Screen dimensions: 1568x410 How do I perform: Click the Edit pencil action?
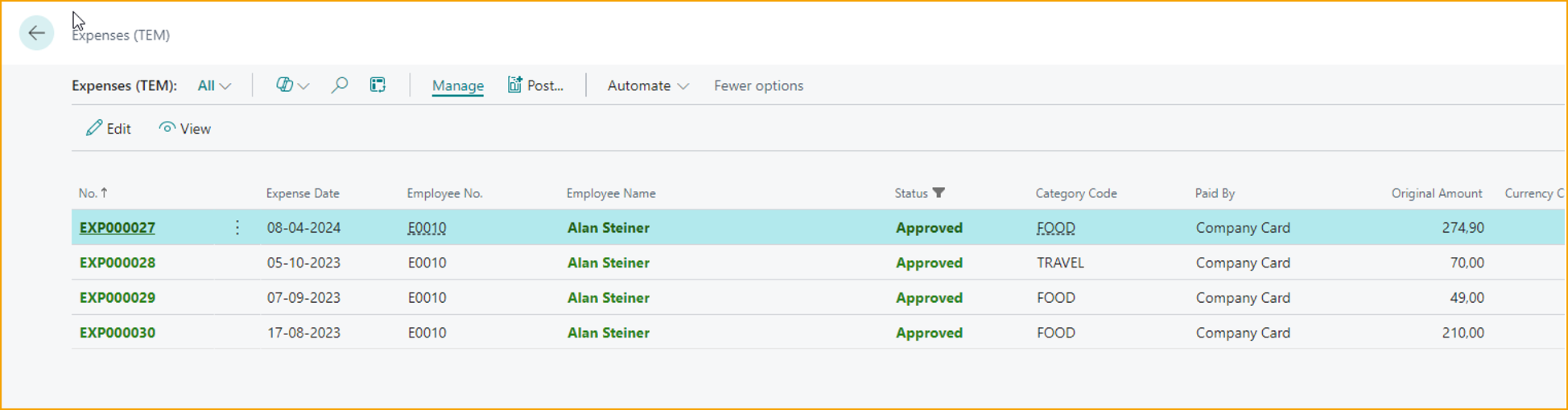tap(109, 129)
